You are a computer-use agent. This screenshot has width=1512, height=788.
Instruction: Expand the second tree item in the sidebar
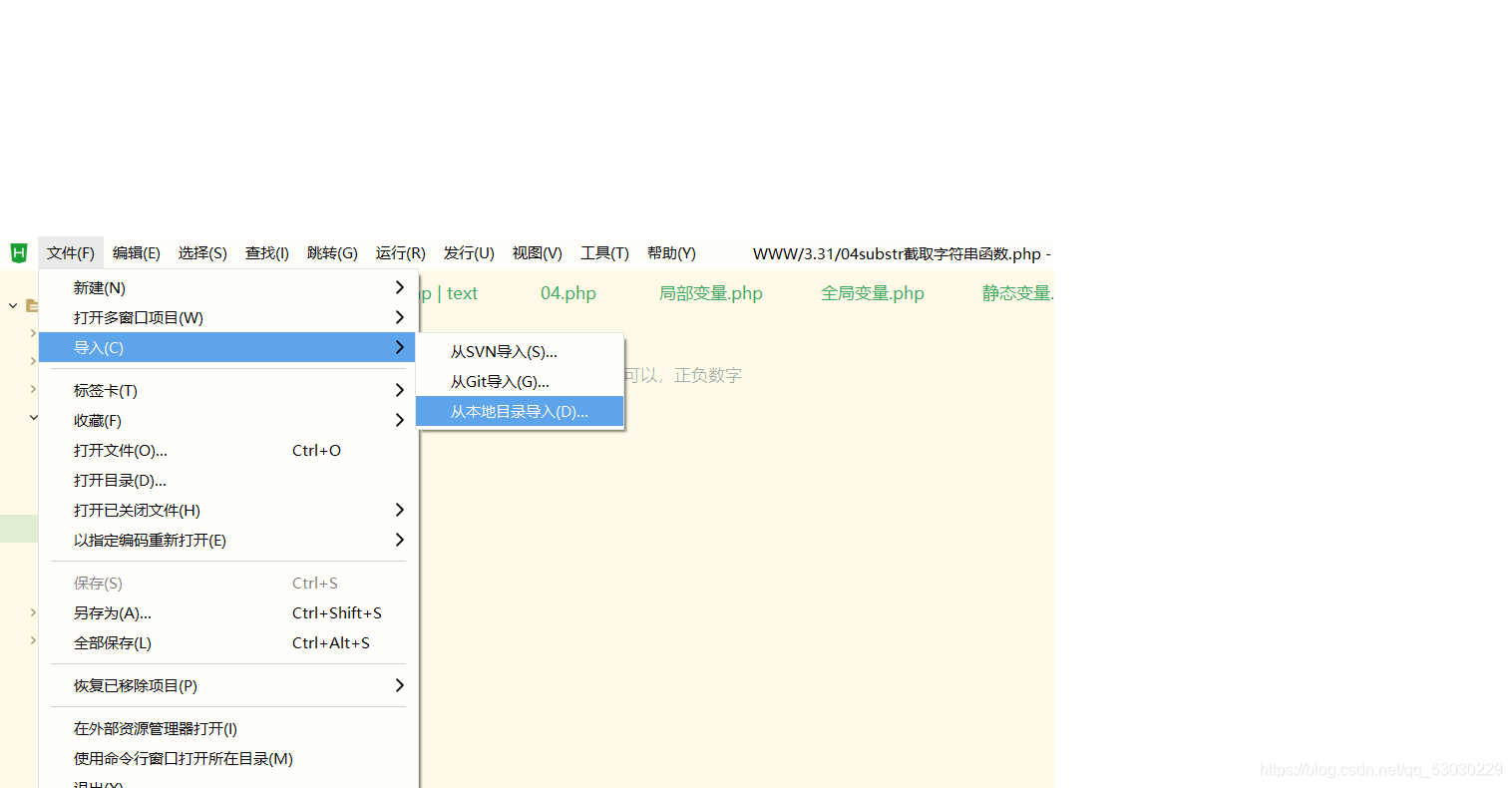33,333
